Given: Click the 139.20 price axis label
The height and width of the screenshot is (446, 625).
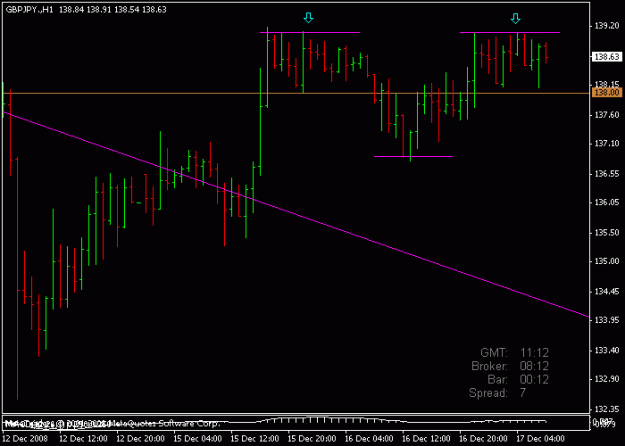Looking at the screenshot, I should (607, 26).
